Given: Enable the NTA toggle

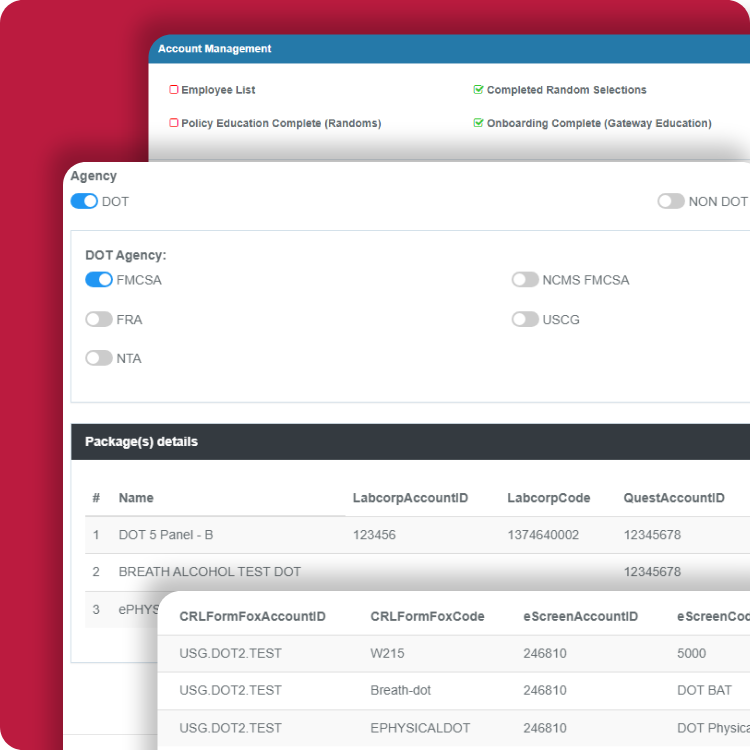Looking at the screenshot, I should click(x=99, y=358).
